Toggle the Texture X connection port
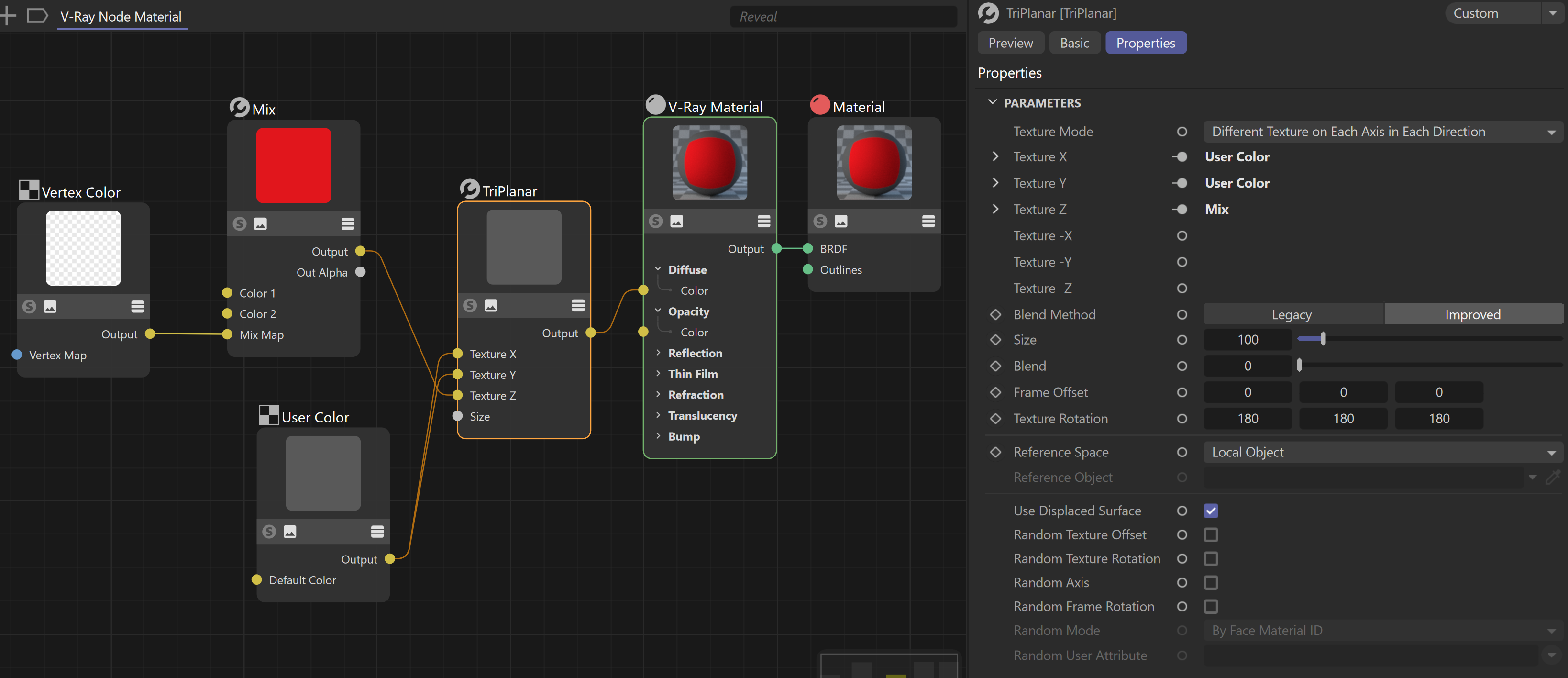 tap(1180, 157)
